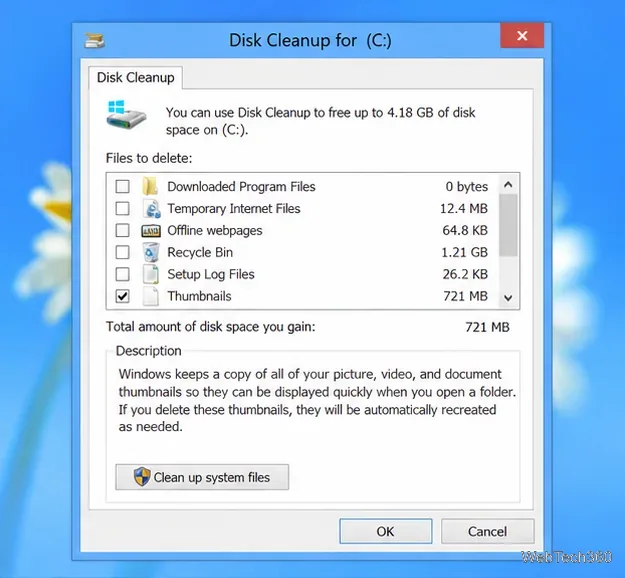Viewport: 625px width, 578px height.
Task: Select the Recycle Bin label
Action: 200,252
